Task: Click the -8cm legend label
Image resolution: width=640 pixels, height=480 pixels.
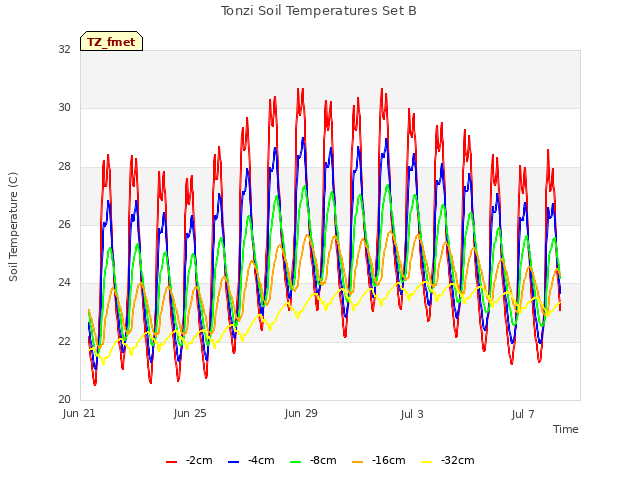Action: 323,460
